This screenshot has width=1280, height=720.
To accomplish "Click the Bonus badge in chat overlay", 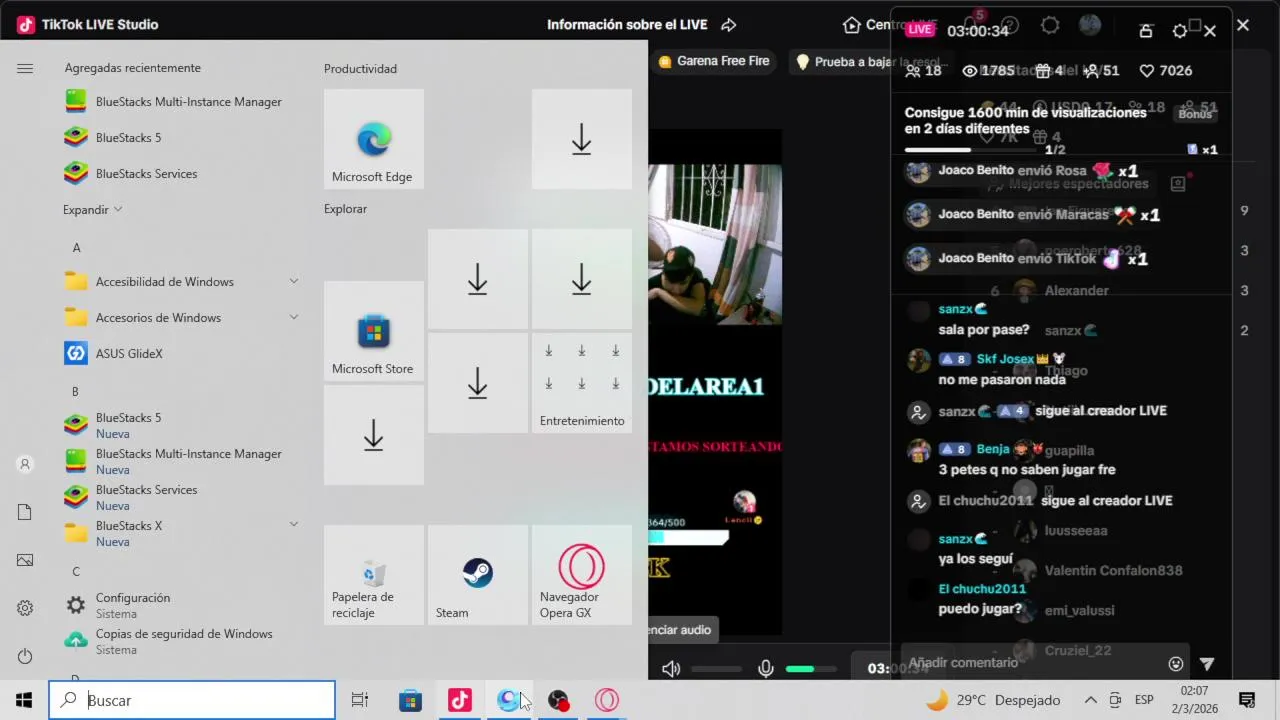I will tap(1195, 113).
